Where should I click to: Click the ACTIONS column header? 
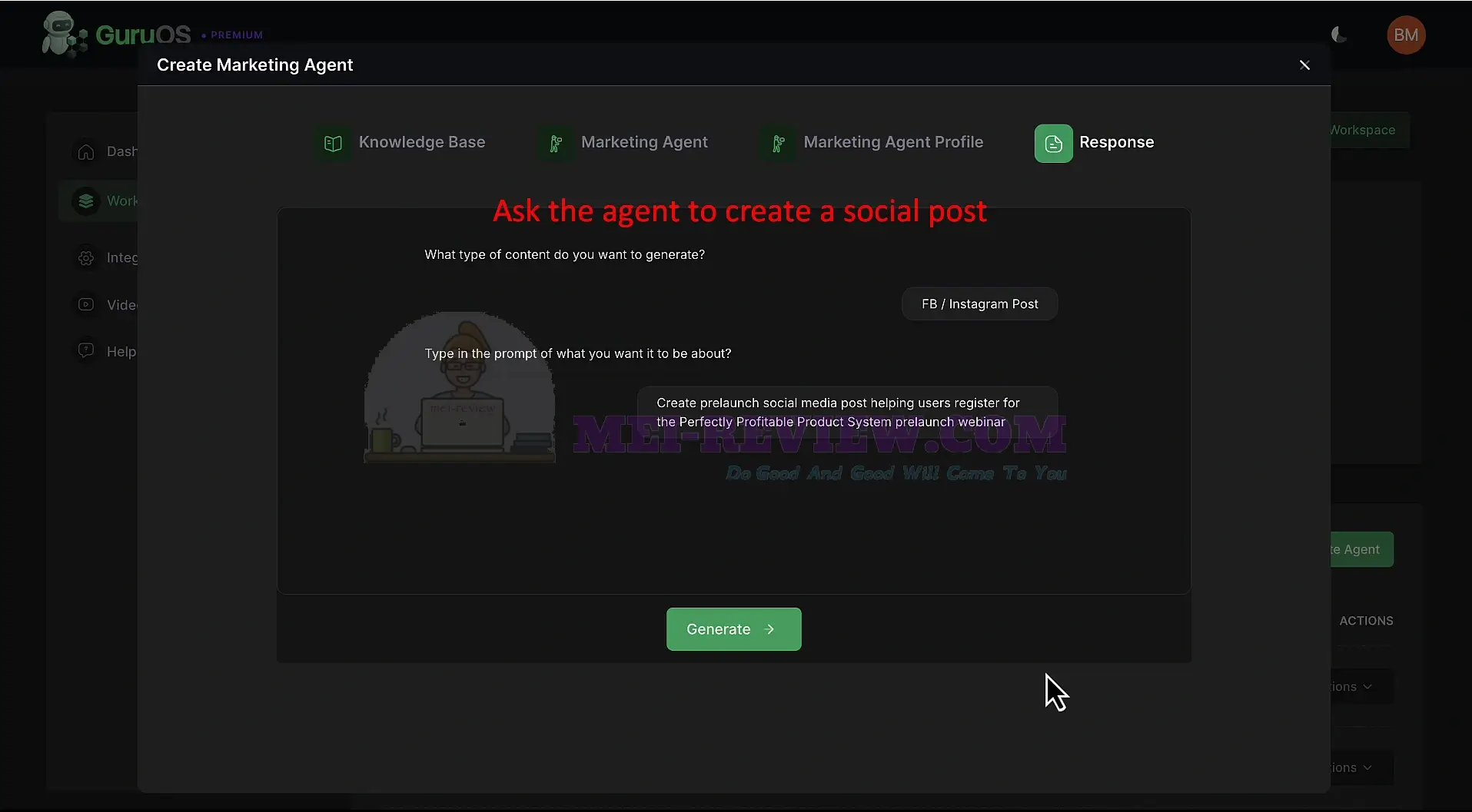click(x=1366, y=621)
